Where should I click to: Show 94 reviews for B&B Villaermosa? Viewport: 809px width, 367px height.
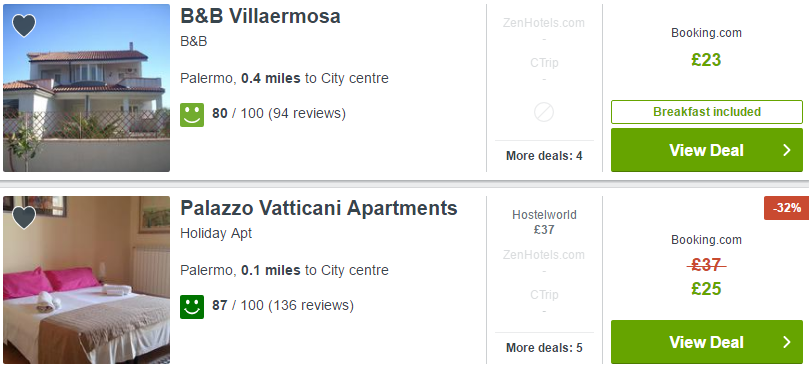click(306, 113)
